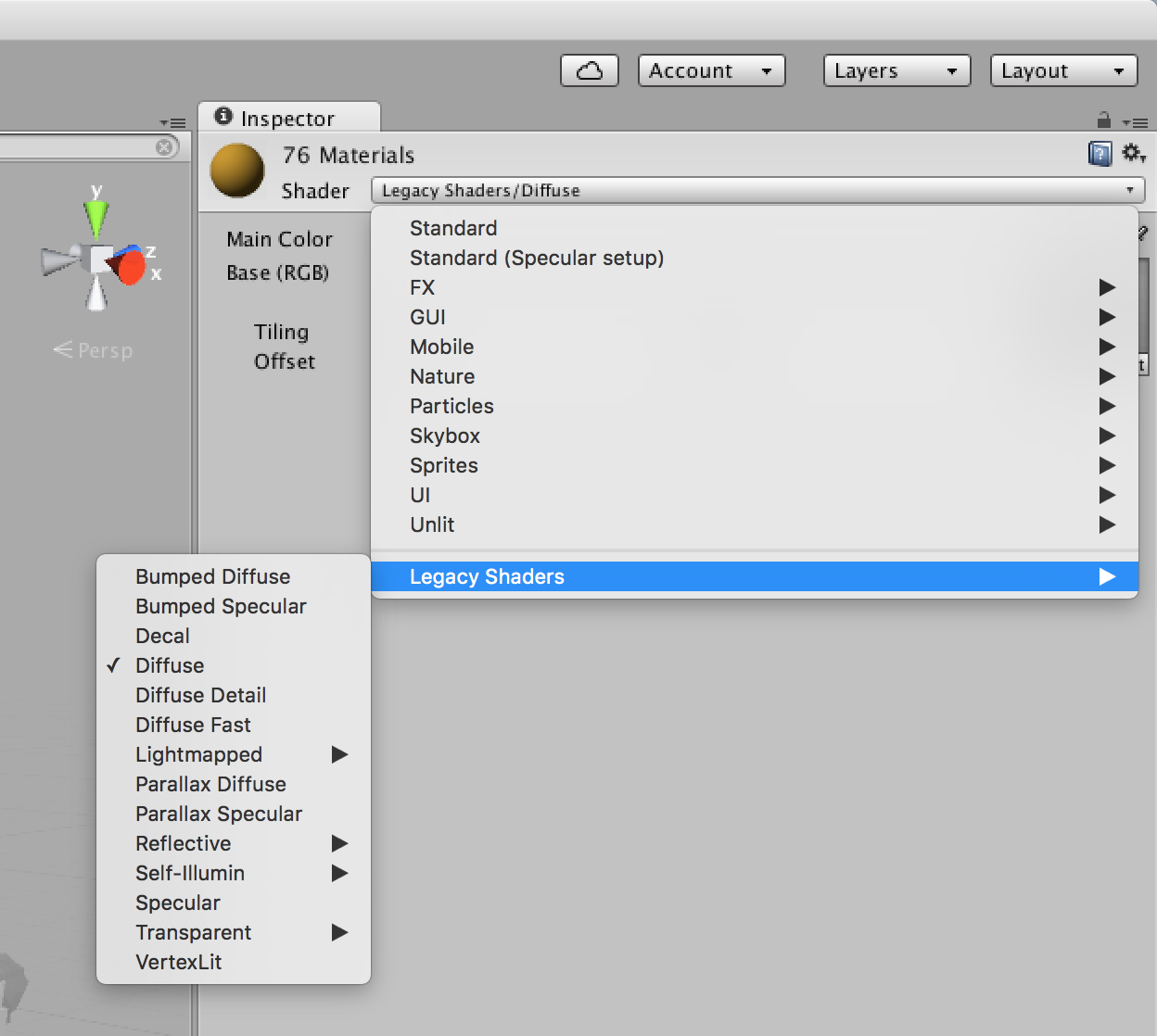Open material help reference icon
Screen dimensions: 1157x1036
(1100, 153)
